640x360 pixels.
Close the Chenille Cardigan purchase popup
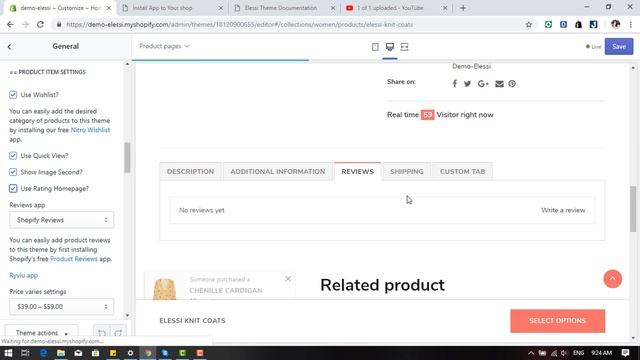(288, 279)
